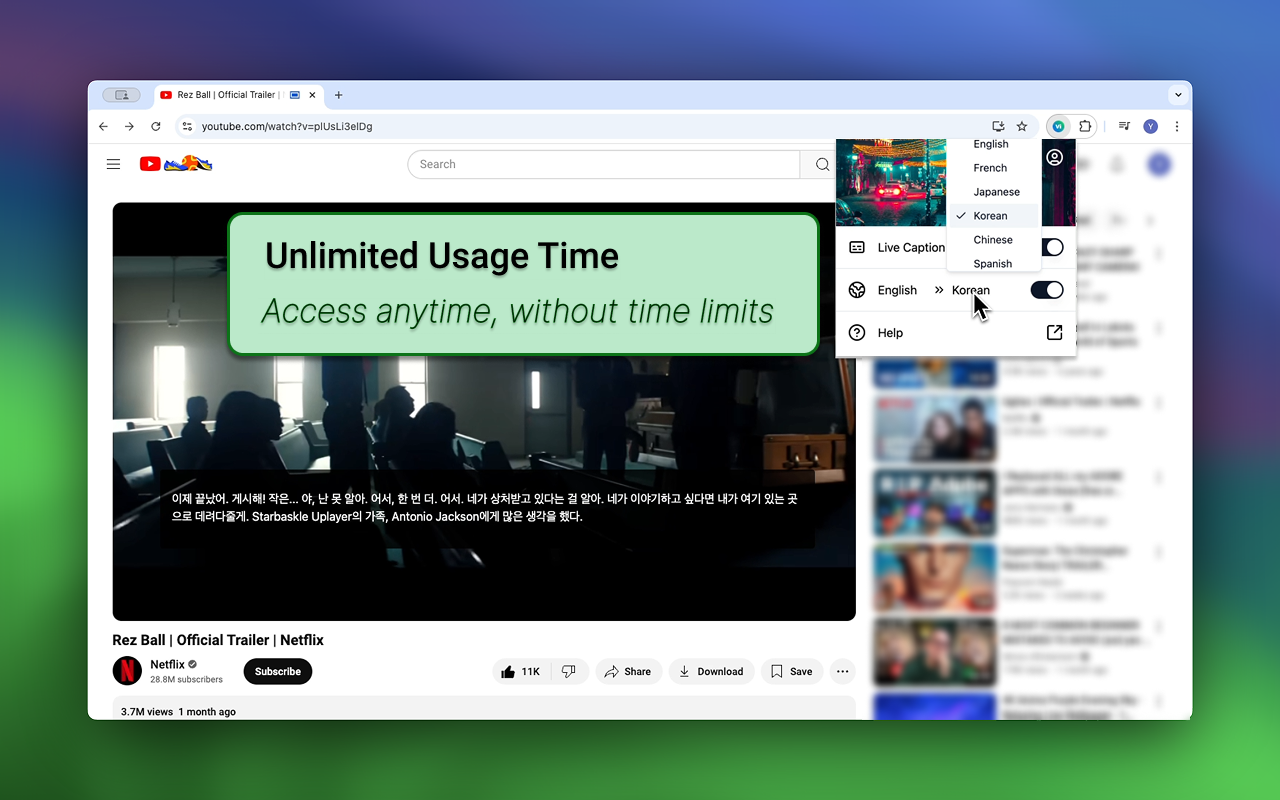
Task: Toggle the English to Korean translation switch
Action: pyautogui.click(x=1047, y=290)
